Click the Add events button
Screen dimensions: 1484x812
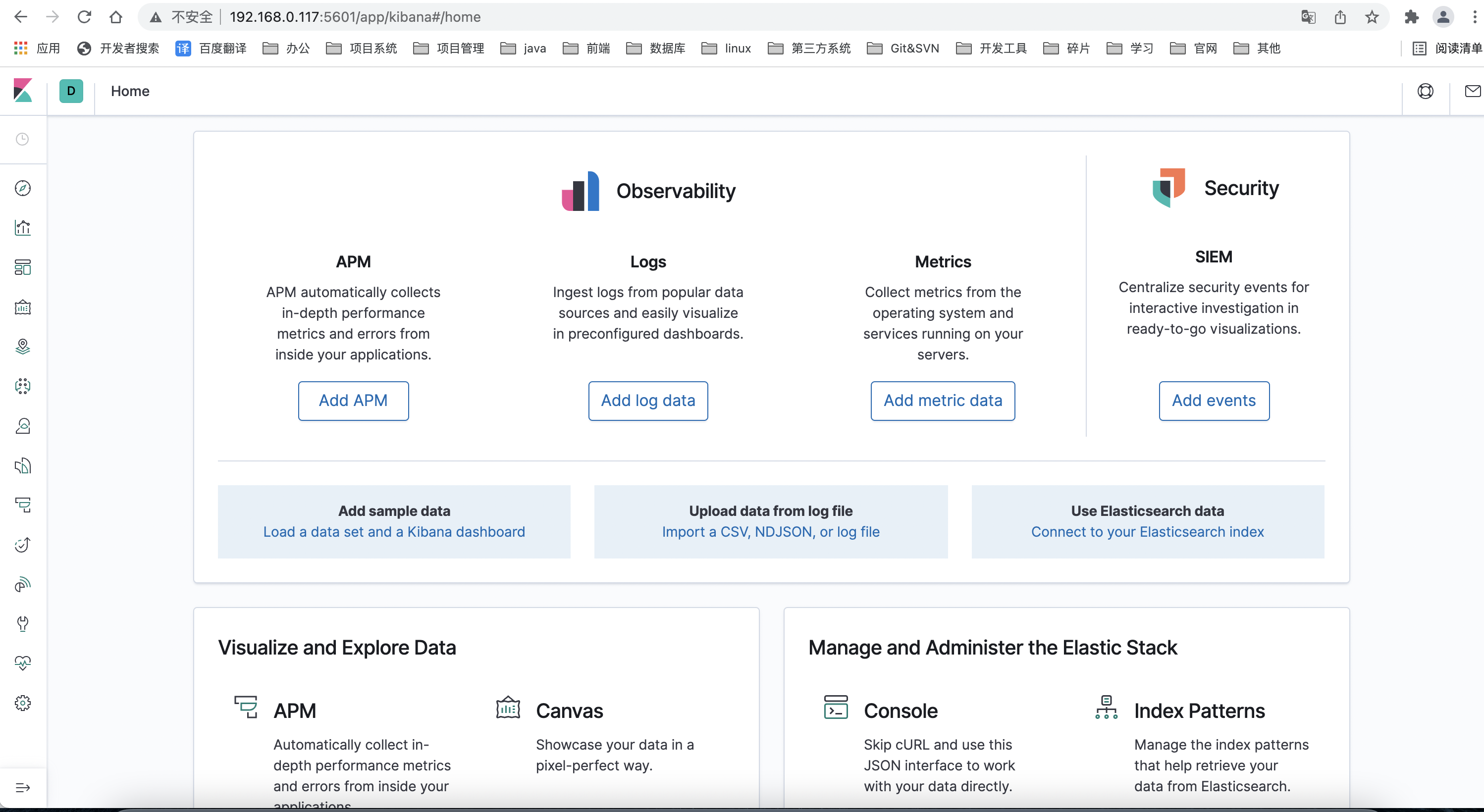pyautogui.click(x=1214, y=401)
